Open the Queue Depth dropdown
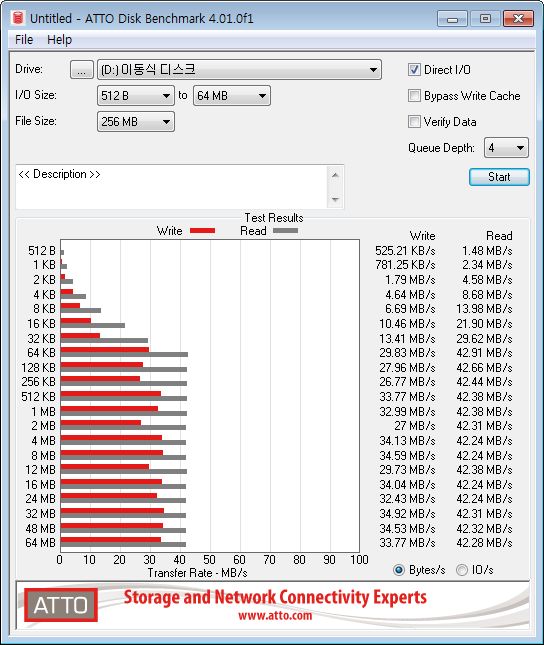The image size is (544, 645). tap(506, 148)
